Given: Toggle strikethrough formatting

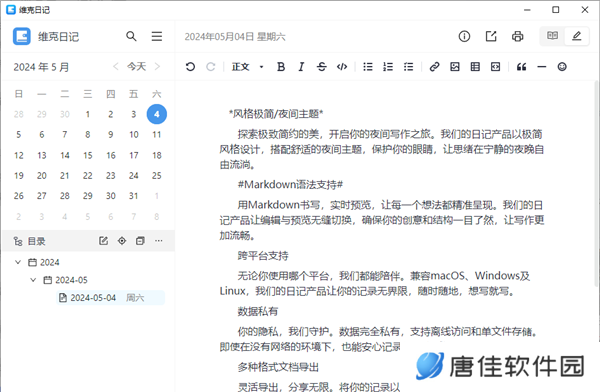Looking at the screenshot, I should point(321,67).
